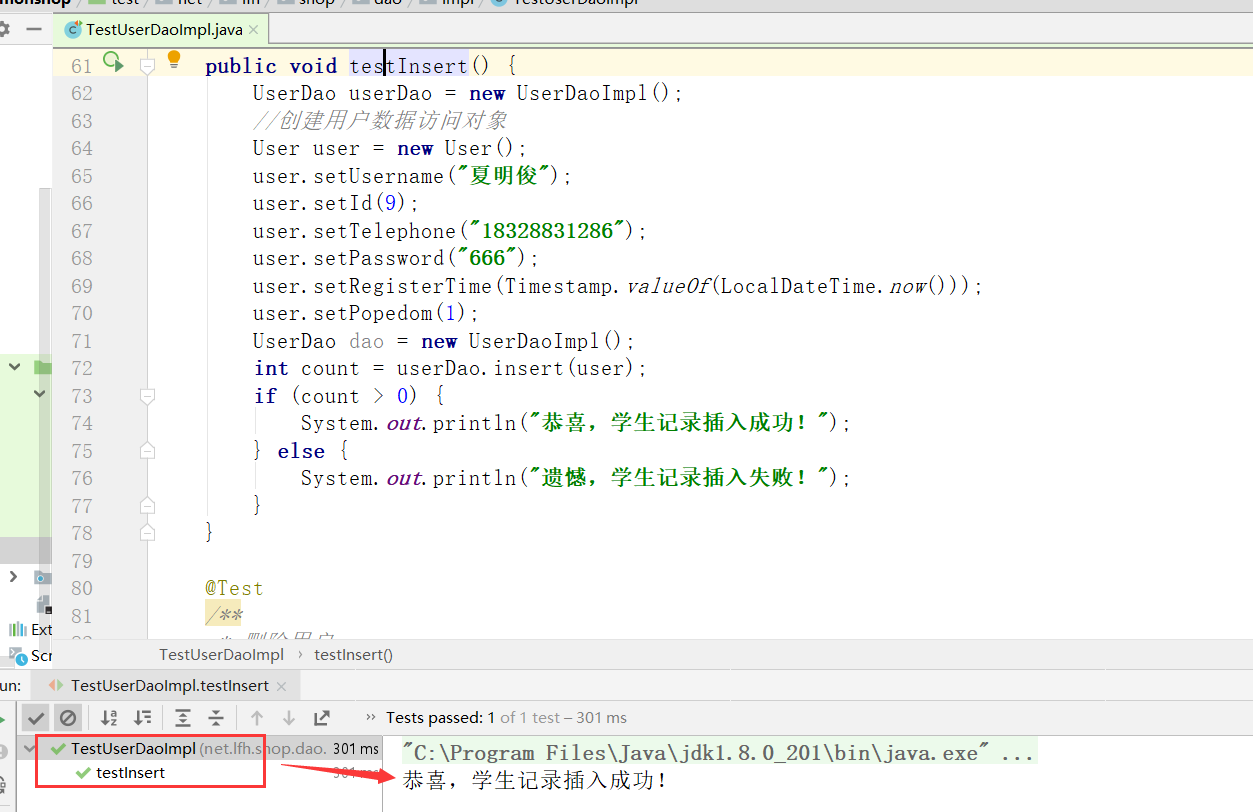Screen dimensions: 1253x812
Task: Click the 301 ms duration beside TestUserDaoImpl
Action: (x=356, y=748)
